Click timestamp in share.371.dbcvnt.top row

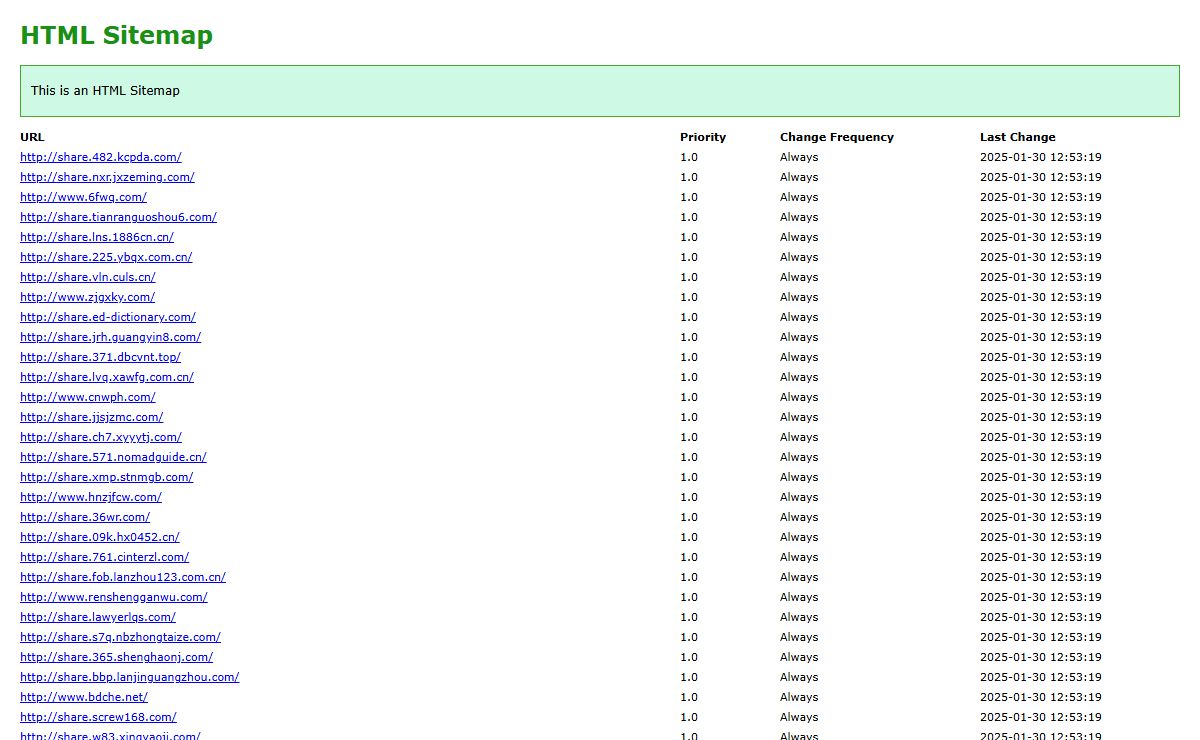[1041, 357]
